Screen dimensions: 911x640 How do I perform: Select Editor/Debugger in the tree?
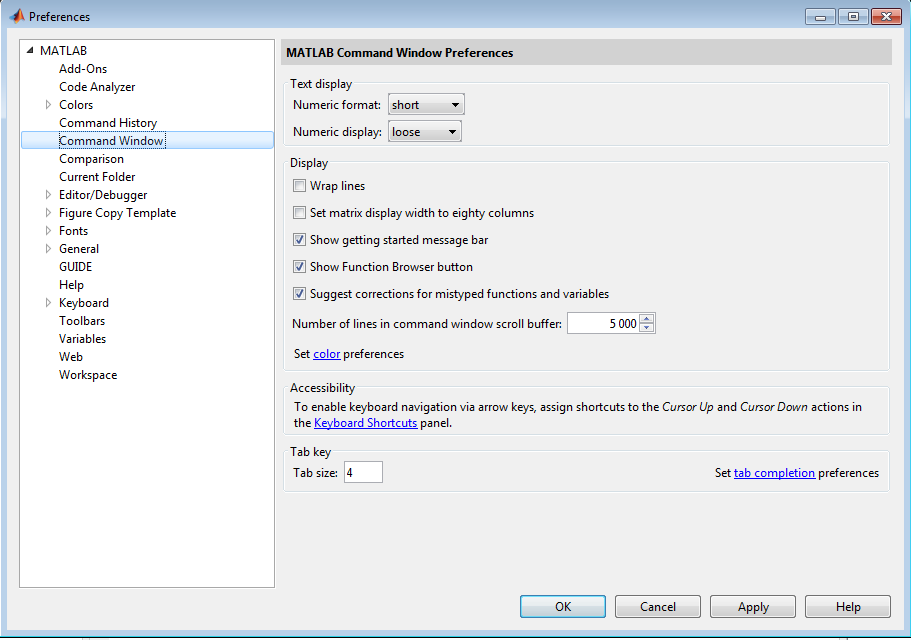(x=103, y=195)
